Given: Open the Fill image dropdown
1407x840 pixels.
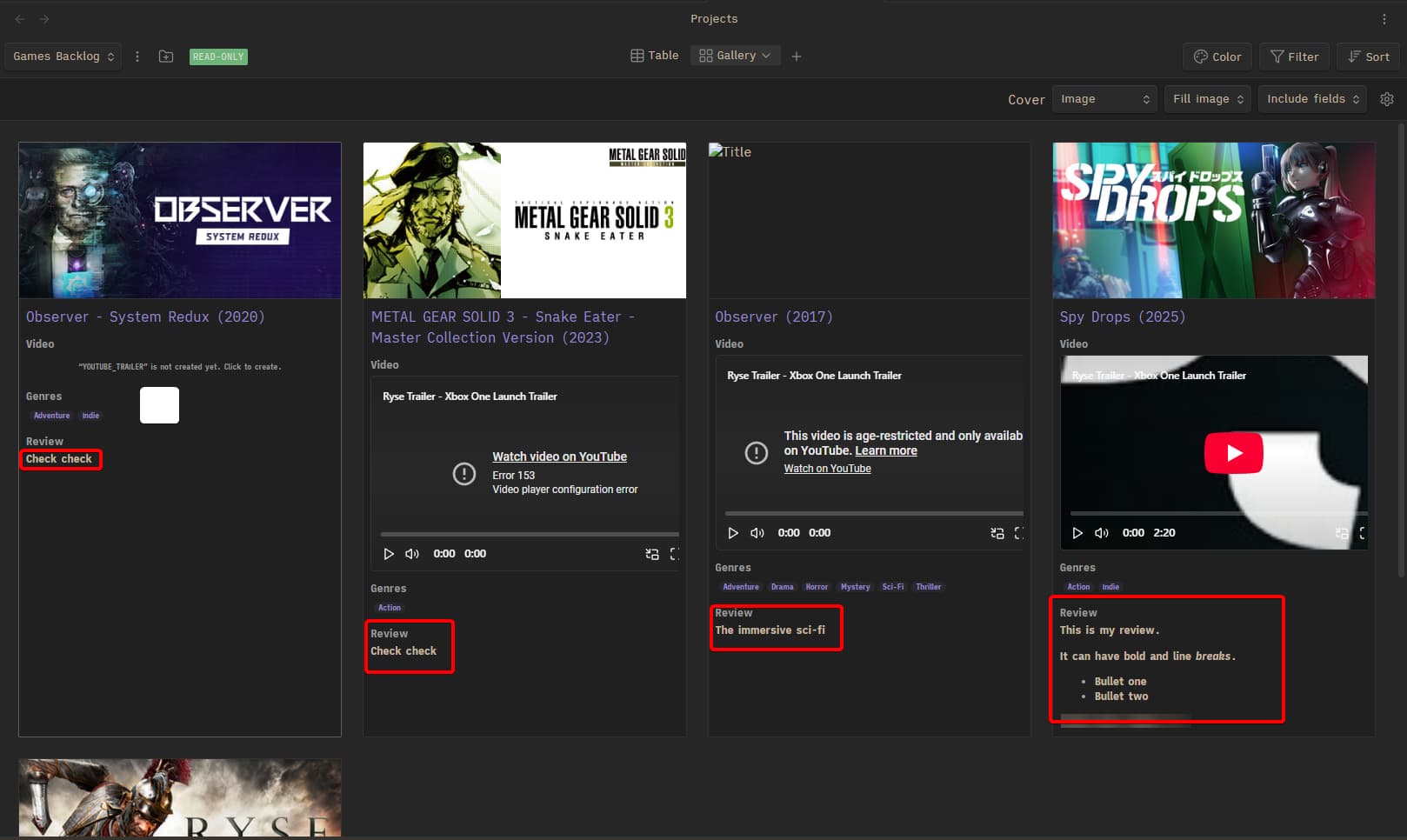Looking at the screenshot, I should [x=1208, y=99].
